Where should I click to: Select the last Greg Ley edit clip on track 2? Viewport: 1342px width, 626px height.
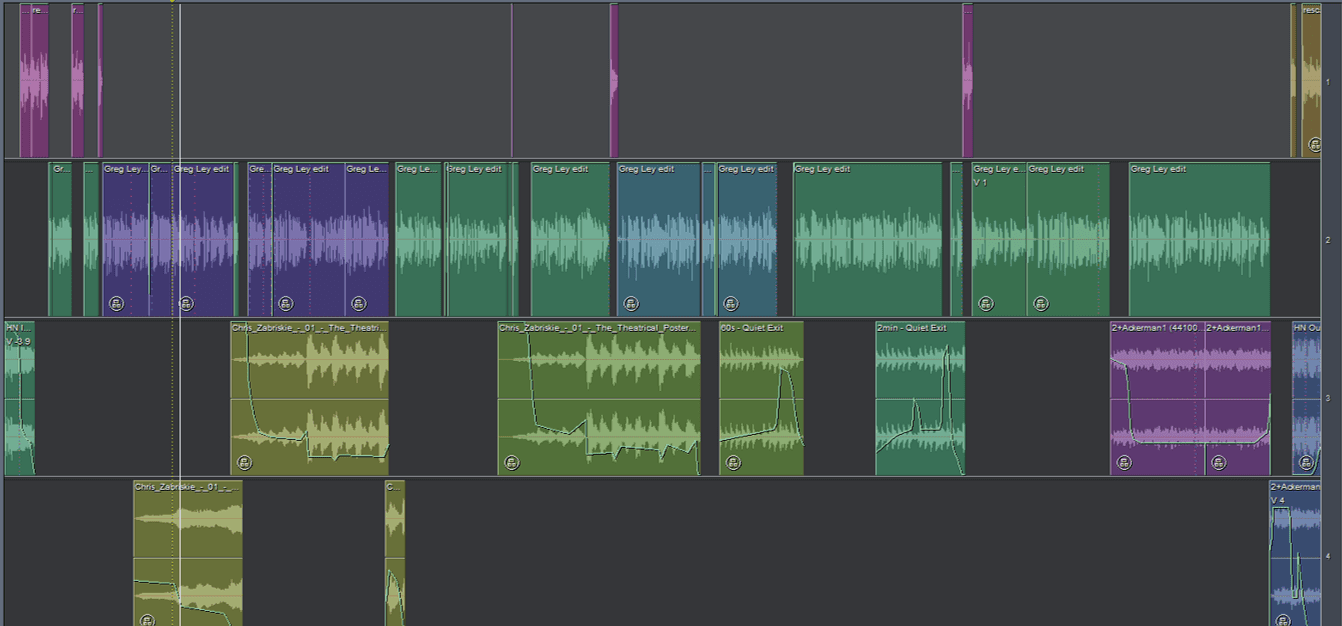click(1198, 240)
